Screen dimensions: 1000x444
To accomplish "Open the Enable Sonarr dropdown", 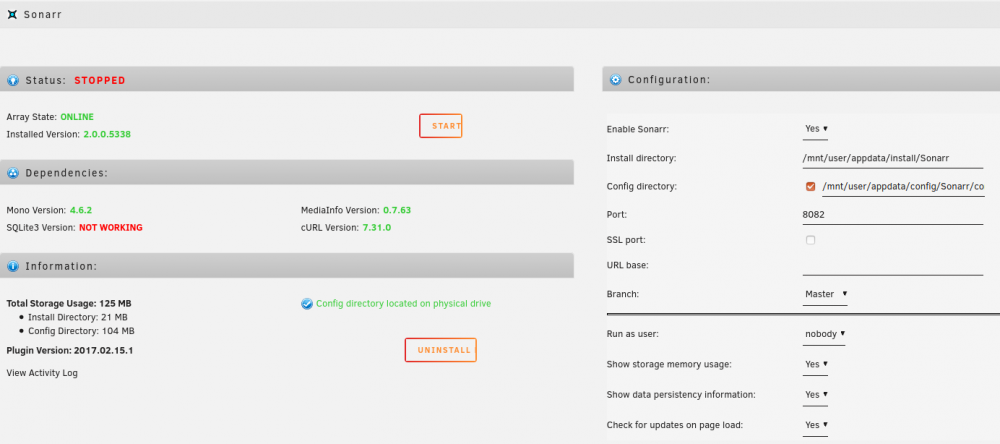I will point(816,129).
